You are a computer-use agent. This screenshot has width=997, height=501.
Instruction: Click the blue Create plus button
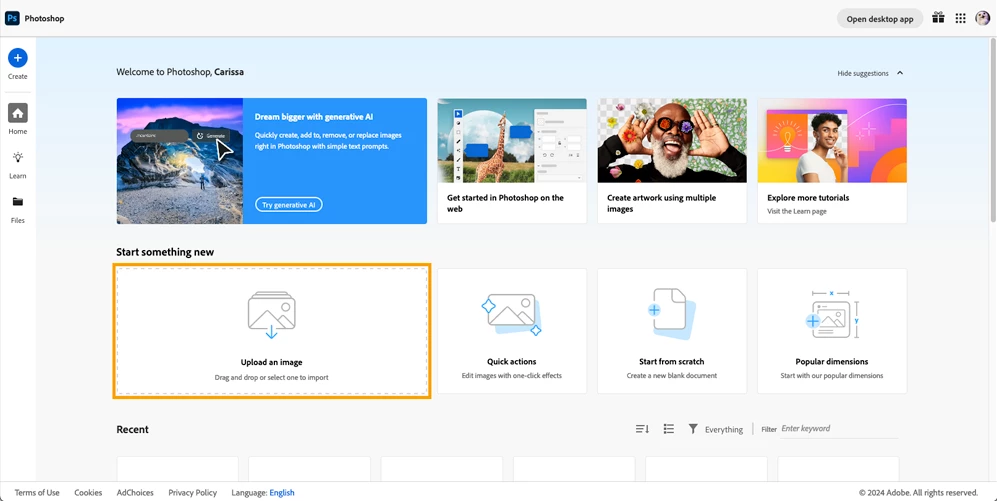18,58
